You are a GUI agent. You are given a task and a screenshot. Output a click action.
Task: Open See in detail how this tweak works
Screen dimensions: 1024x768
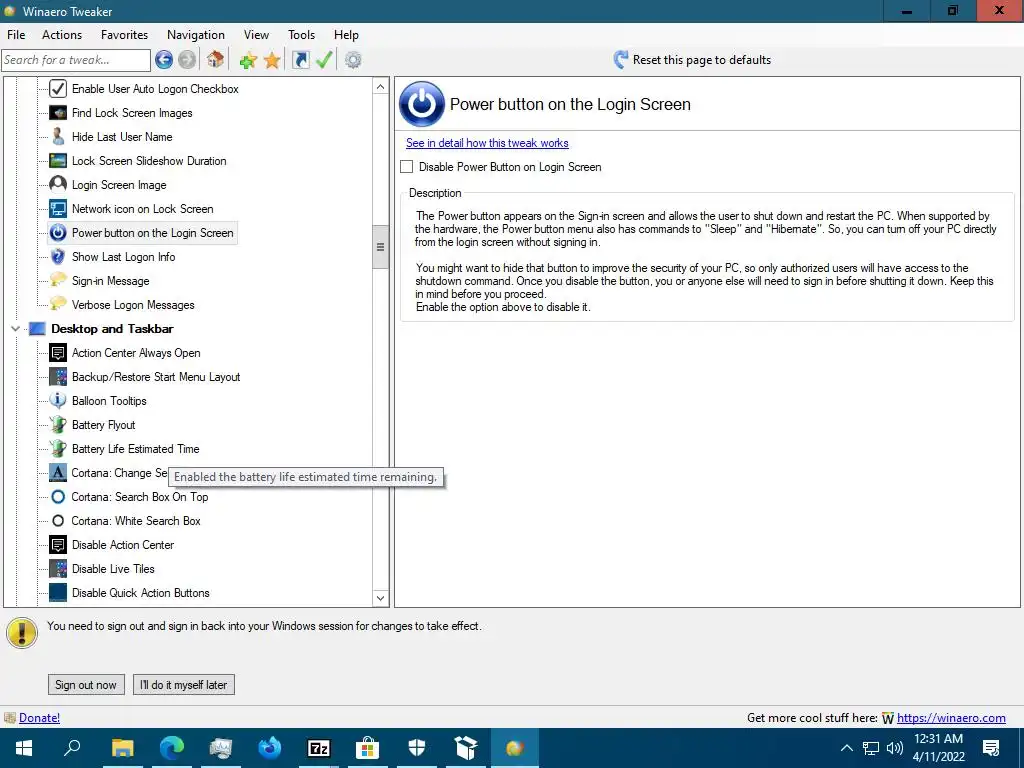pos(487,143)
